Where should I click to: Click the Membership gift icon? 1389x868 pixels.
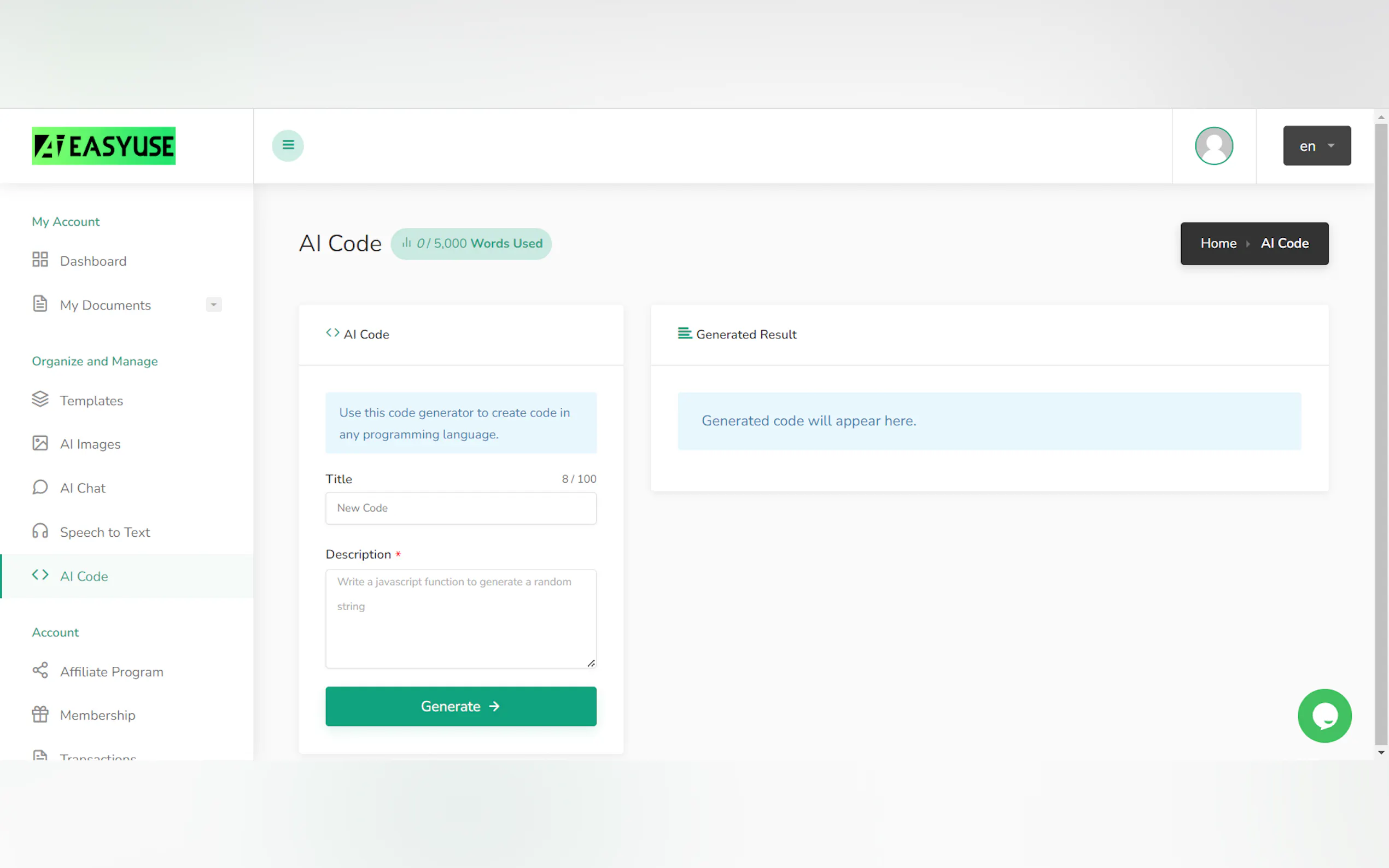click(39, 714)
